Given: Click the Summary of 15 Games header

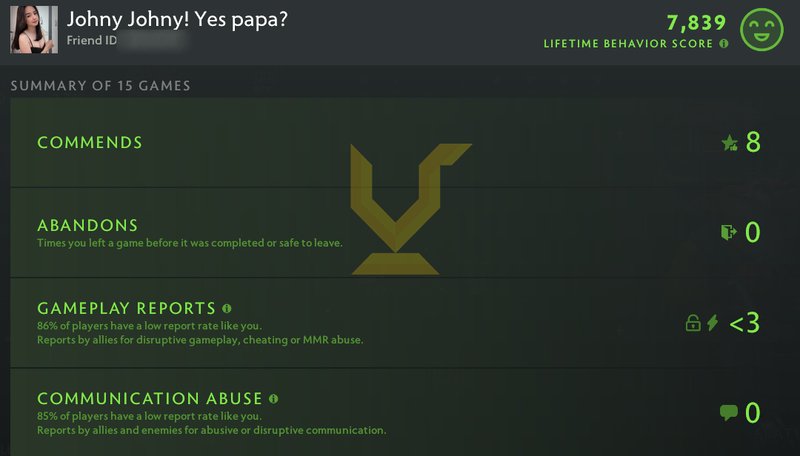Looking at the screenshot, I should [x=101, y=86].
